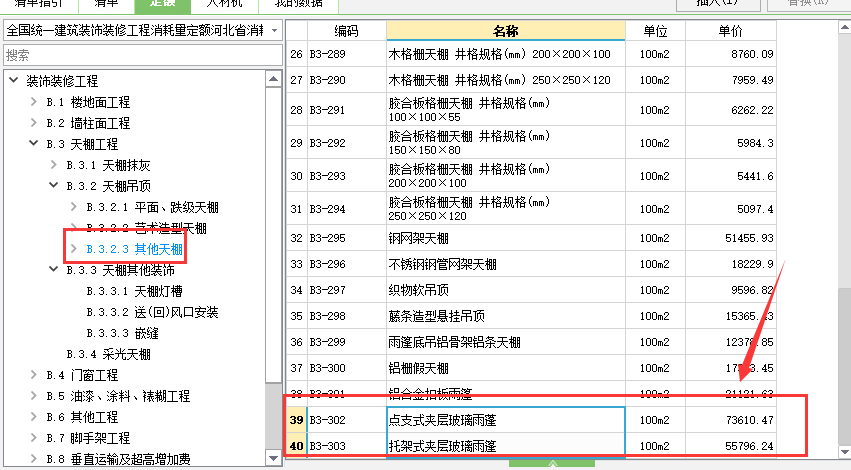Select the 织物软吊顶 name cell
The width and height of the screenshot is (851, 470).
click(x=506, y=290)
